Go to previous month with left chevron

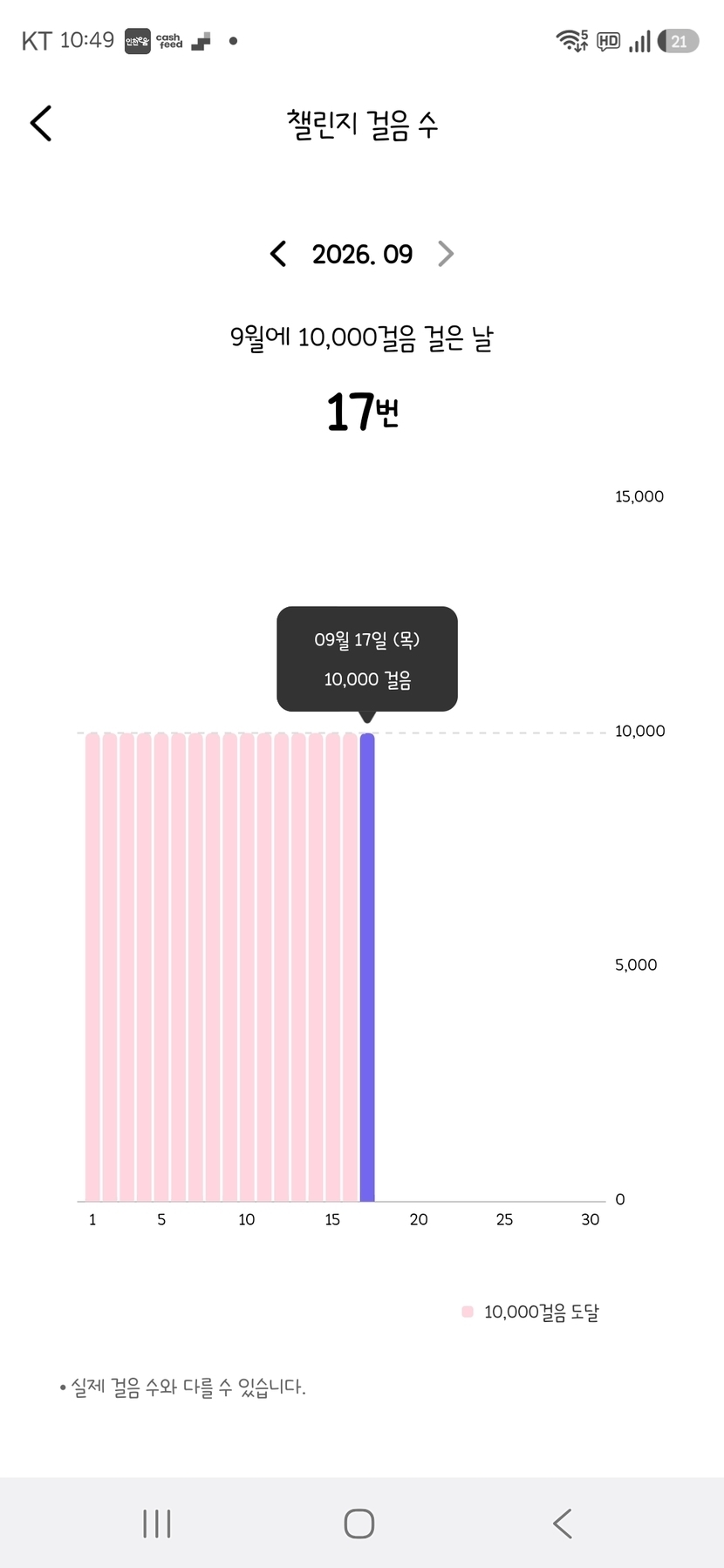278,254
